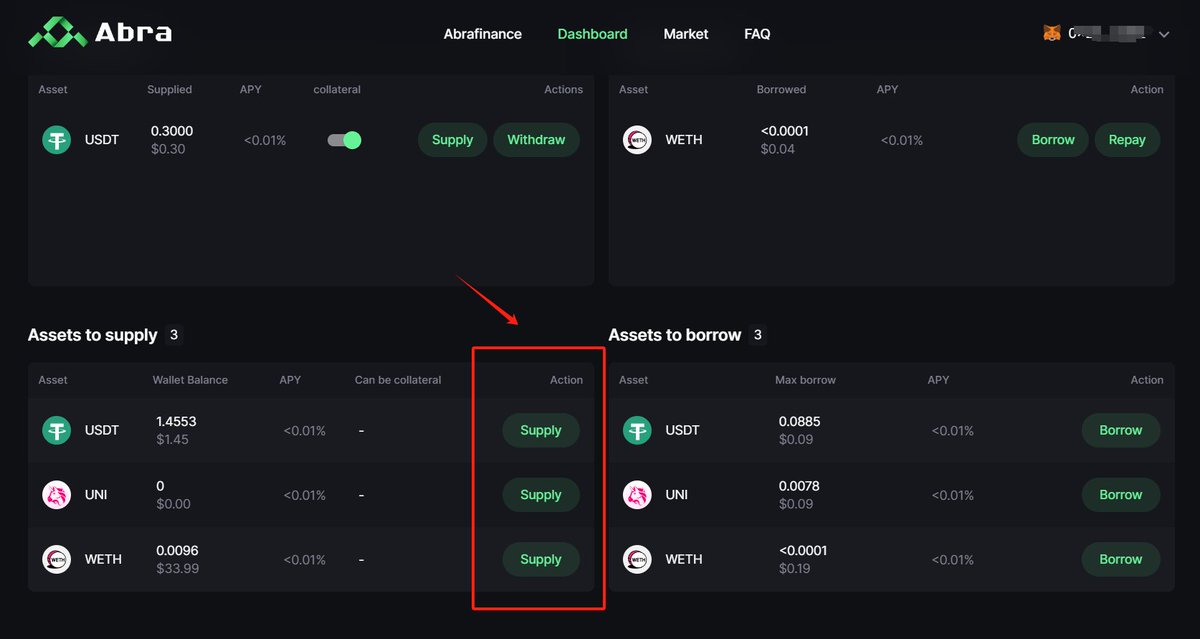The image size is (1200, 639).
Task: Click the Assets to borrow count badge 3
Action: pos(757,335)
